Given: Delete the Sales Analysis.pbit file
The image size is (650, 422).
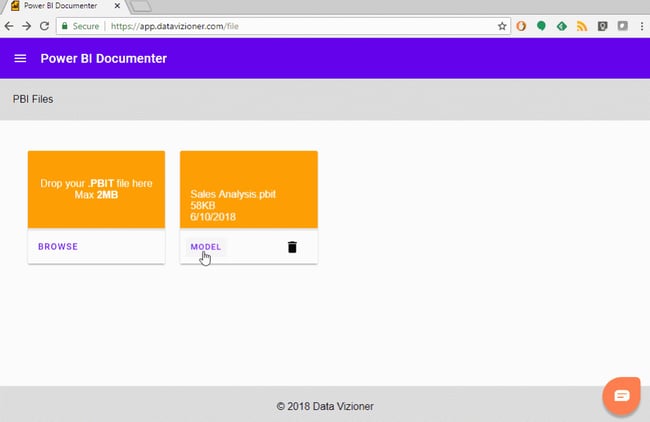Looking at the screenshot, I should pos(292,247).
